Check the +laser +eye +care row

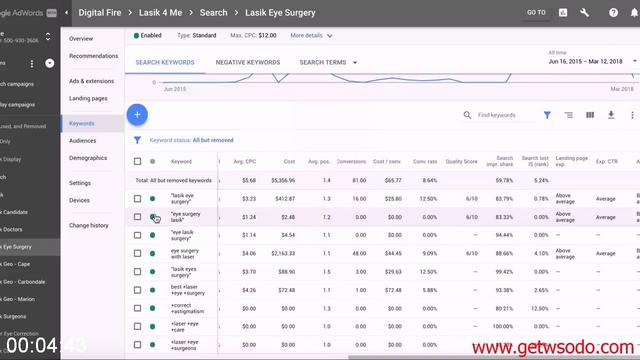tap(138, 327)
